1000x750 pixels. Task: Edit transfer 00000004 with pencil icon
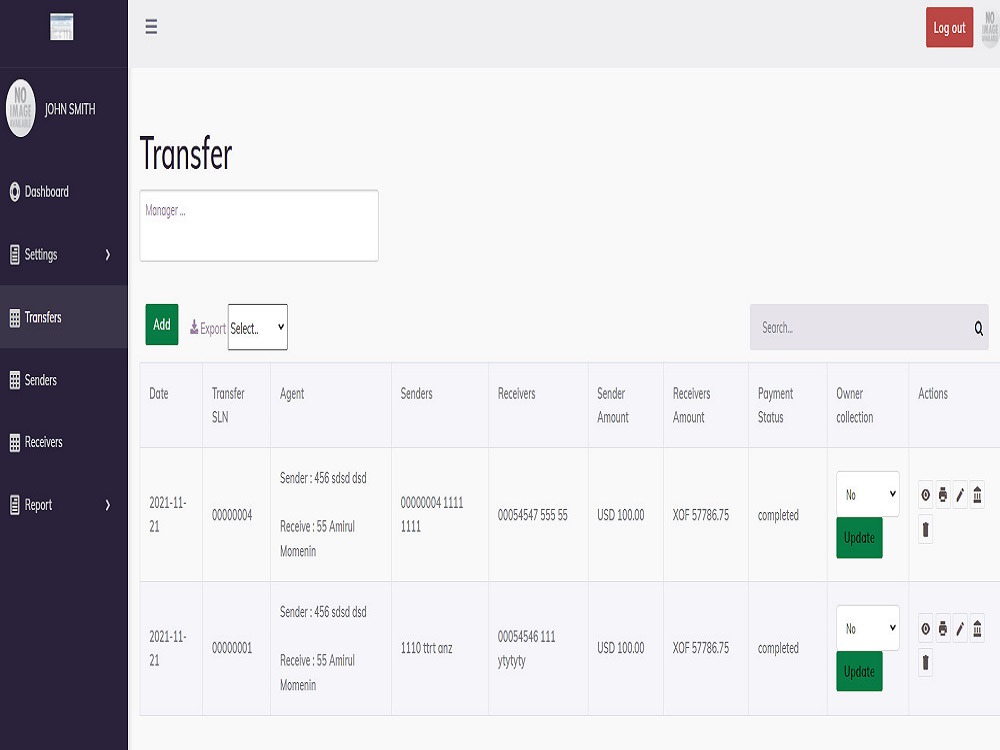tap(960, 495)
